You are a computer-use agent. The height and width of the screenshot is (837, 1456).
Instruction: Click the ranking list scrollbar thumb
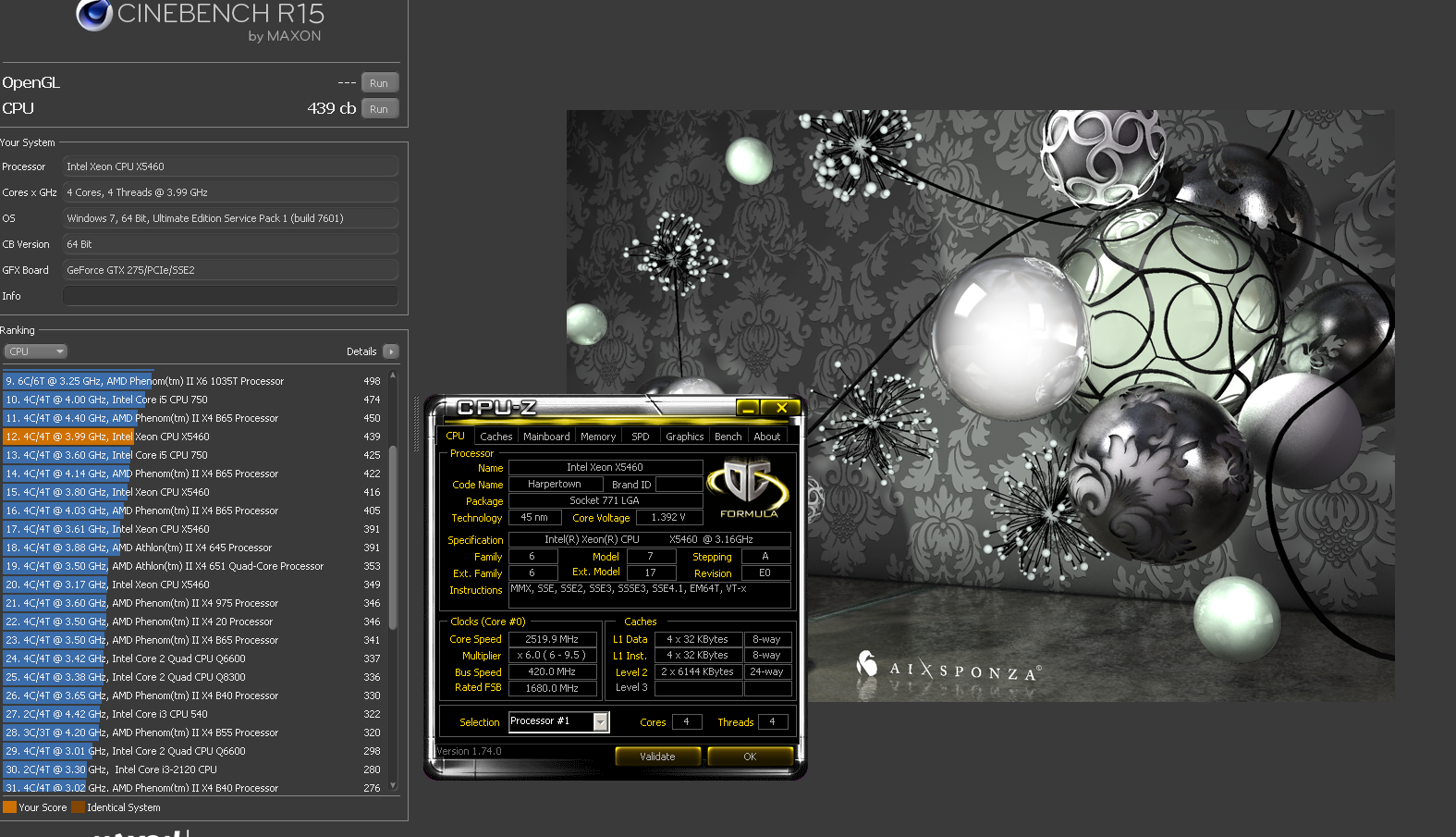pos(393,536)
